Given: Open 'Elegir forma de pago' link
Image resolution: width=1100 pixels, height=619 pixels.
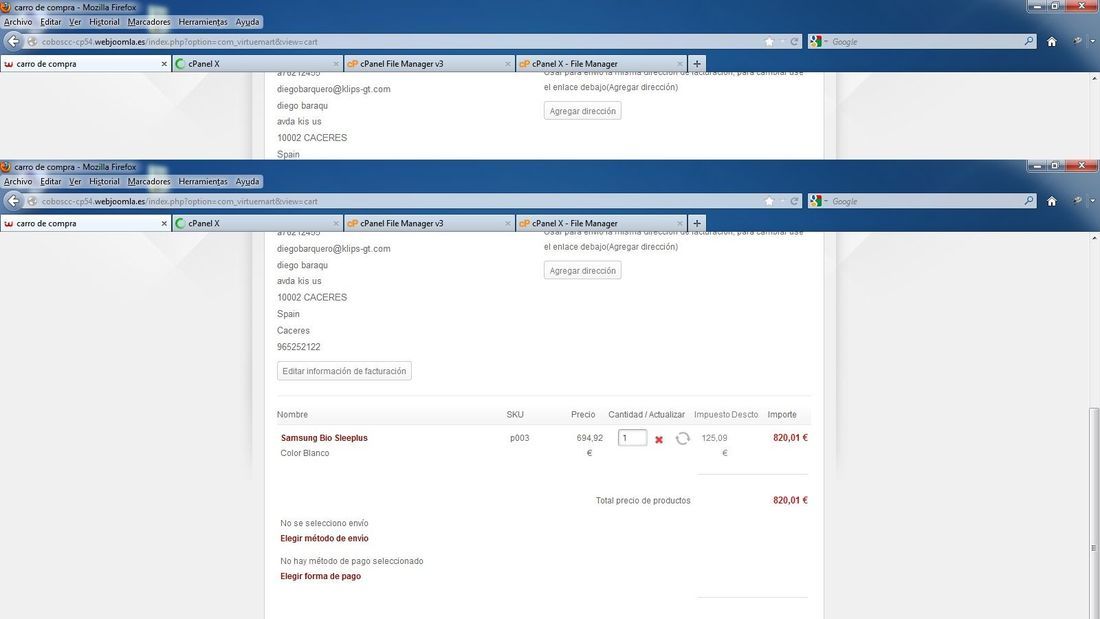Looking at the screenshot, I should [321, 576].
